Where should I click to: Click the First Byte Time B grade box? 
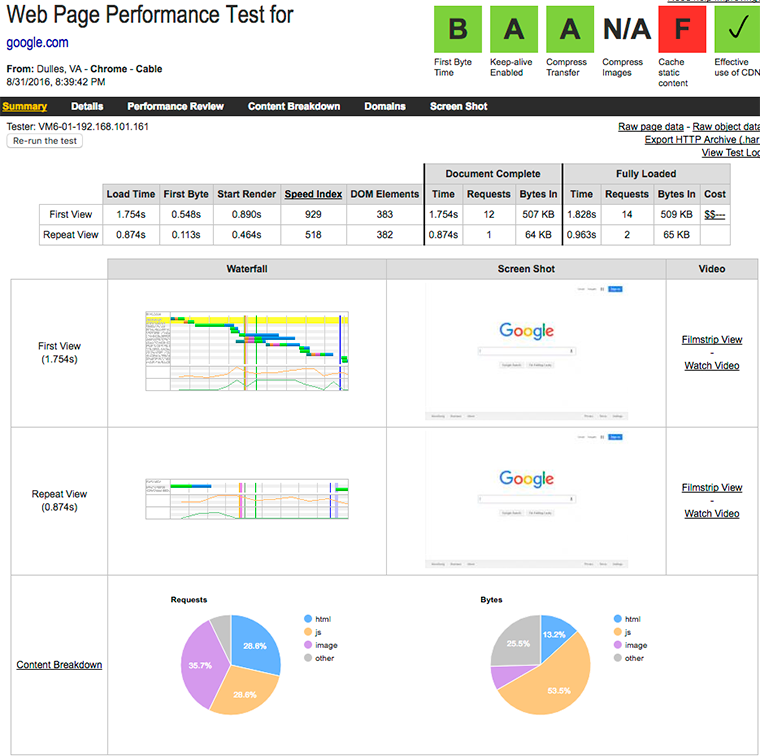point(458,29)
